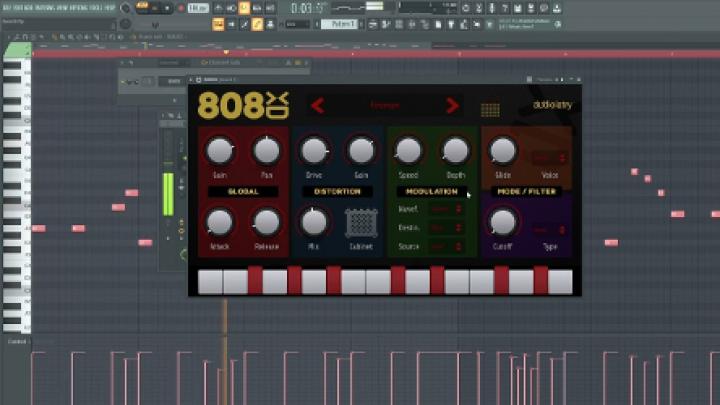Click the Distortion Gain knob
This screenshot has width=720, height=405.
click(x=361, y=151)
